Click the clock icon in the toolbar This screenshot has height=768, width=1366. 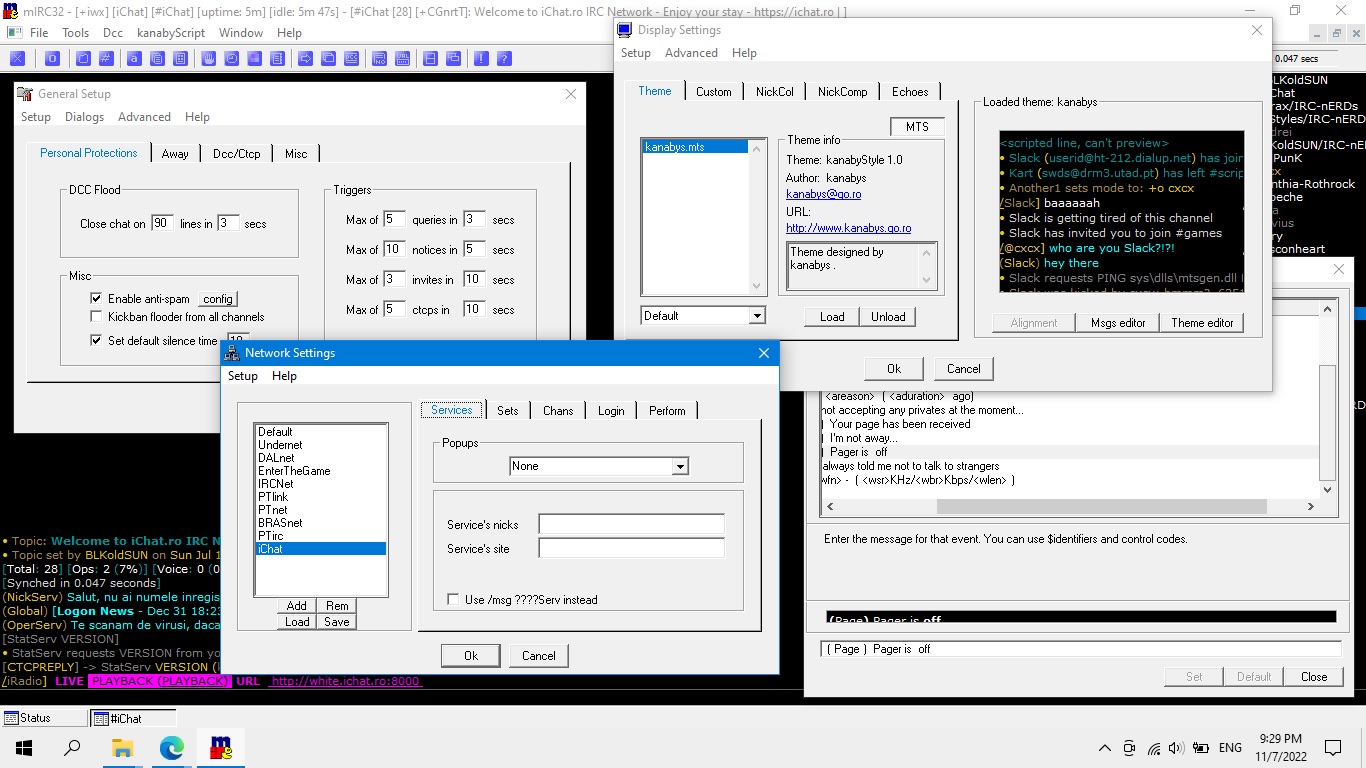(x=231, y=59)
